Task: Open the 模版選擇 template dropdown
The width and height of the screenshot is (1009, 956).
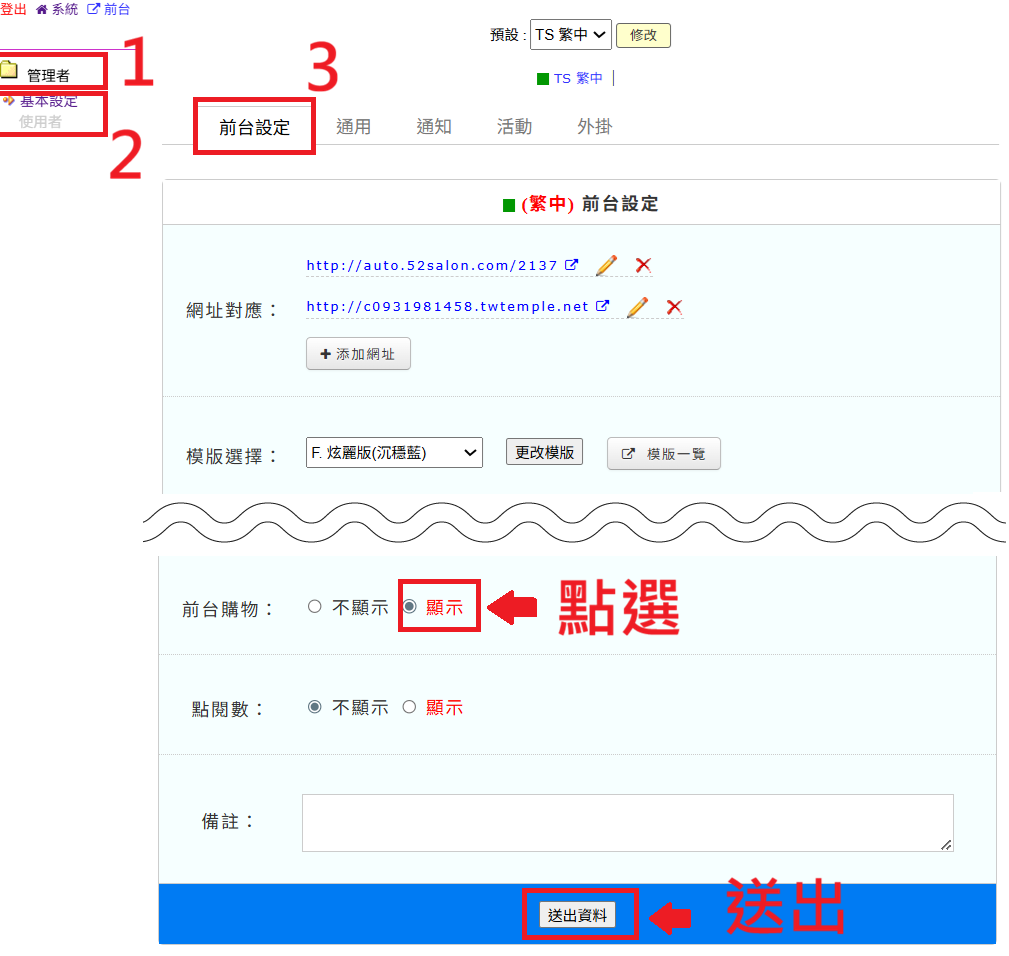Action: click(x=394, y=453)
